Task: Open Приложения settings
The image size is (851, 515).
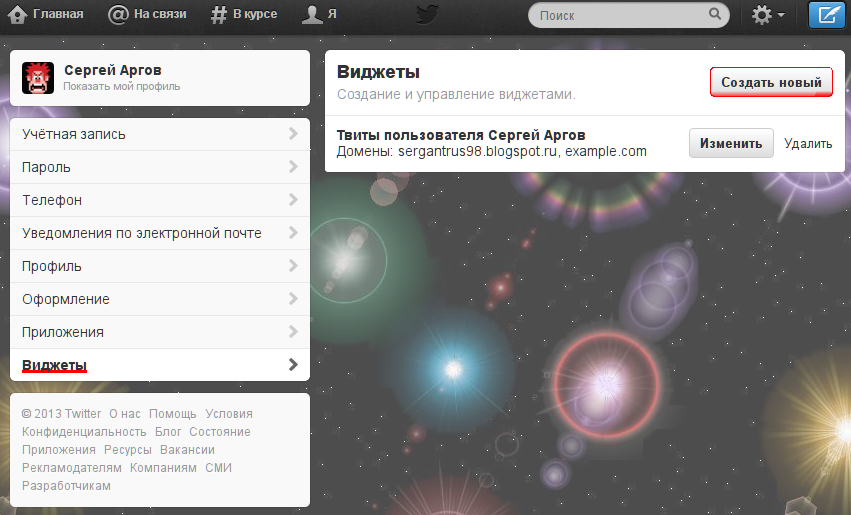Action: point(160,332)
